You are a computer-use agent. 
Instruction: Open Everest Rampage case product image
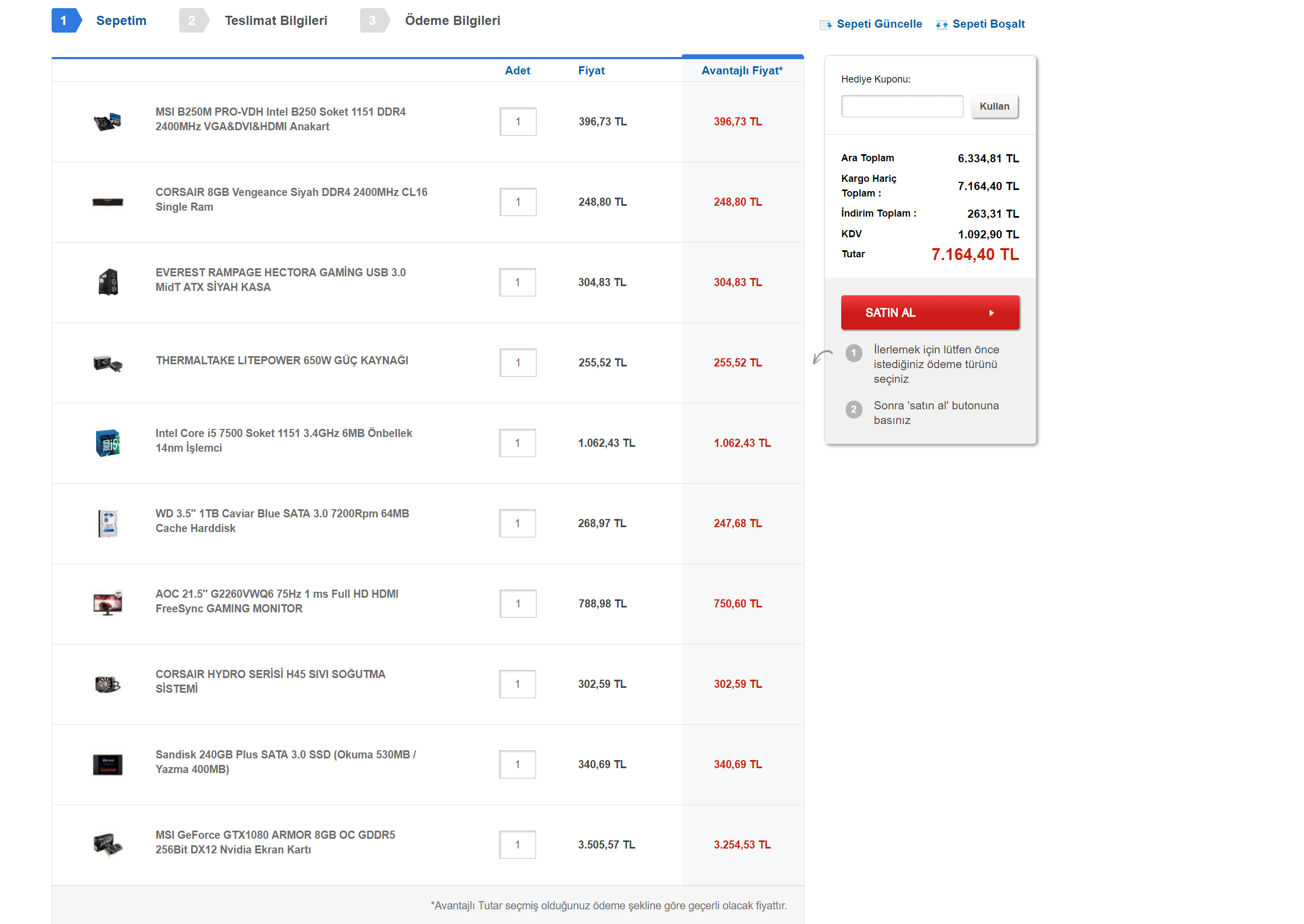(x=108, y=282)
